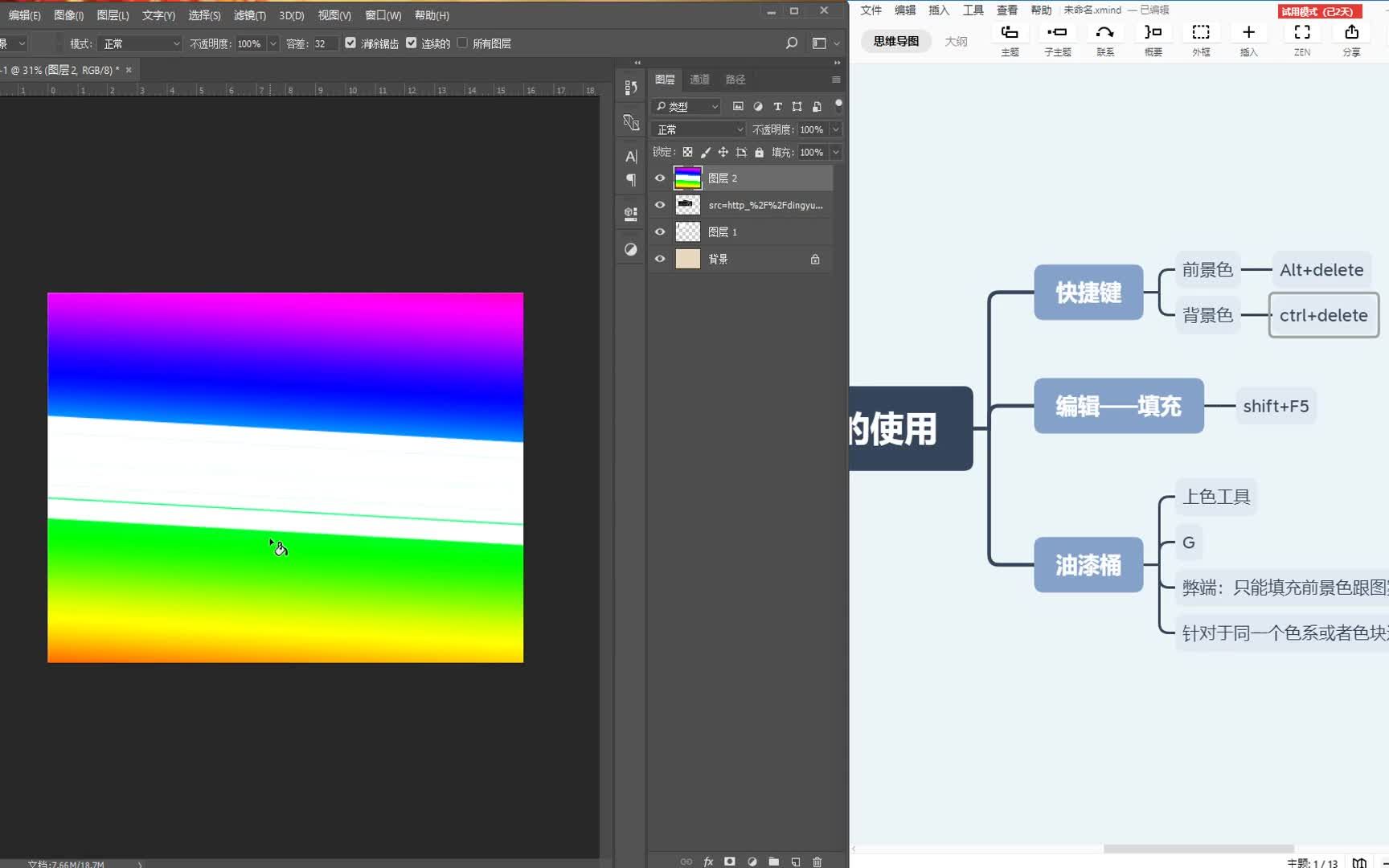The width and height of the screenshot is (1389, 868).
Task: Click tolerance (容差) input field
Action: point(324,43)
